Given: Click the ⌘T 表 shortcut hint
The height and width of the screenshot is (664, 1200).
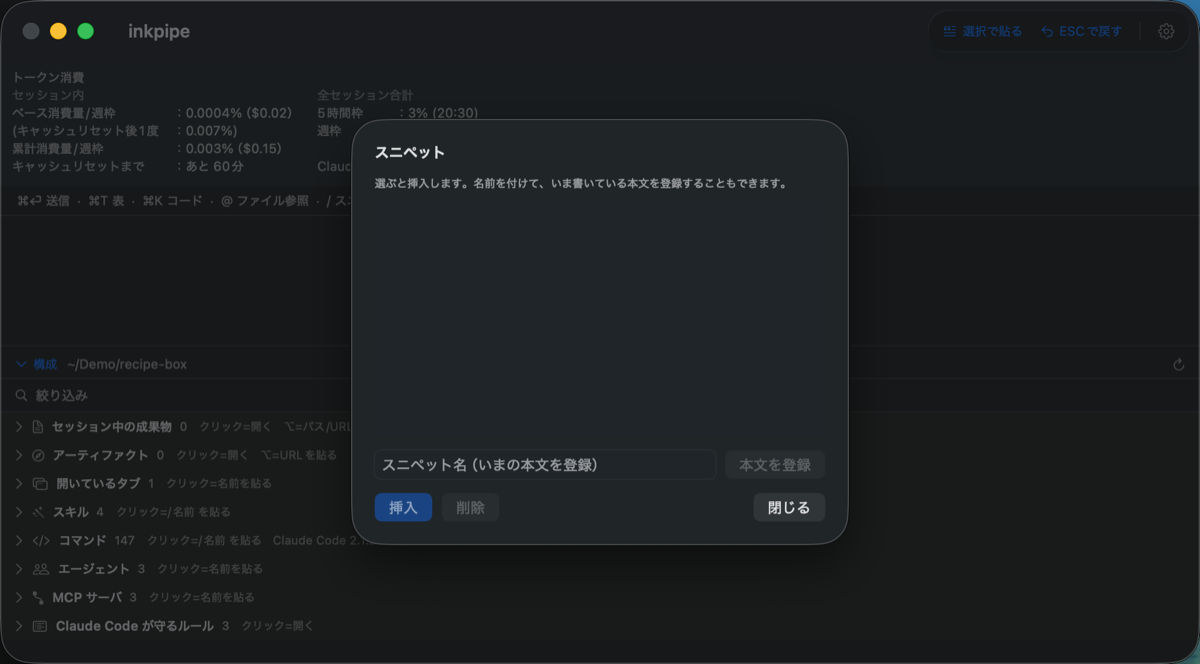Looking at the screenshot, I should 107,201.
